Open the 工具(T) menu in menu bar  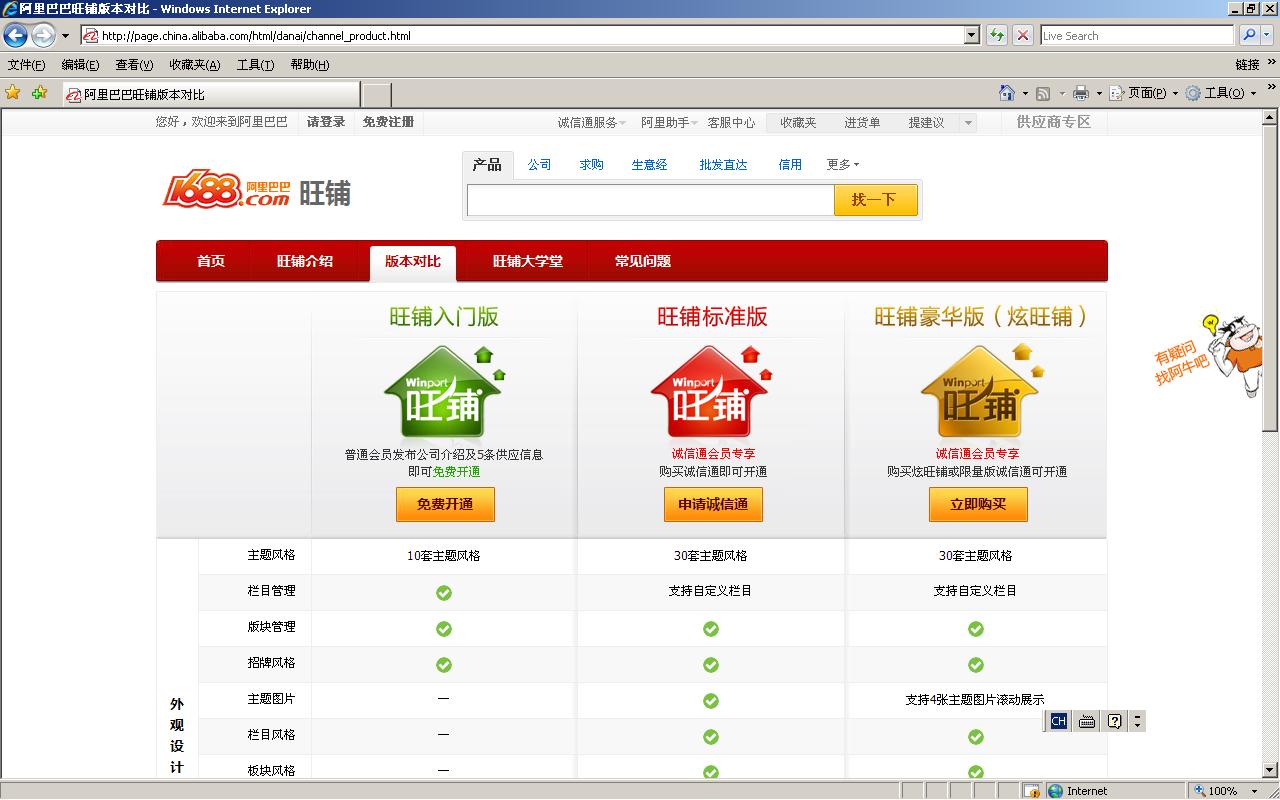pyautogui.click(x=255, y=65)
